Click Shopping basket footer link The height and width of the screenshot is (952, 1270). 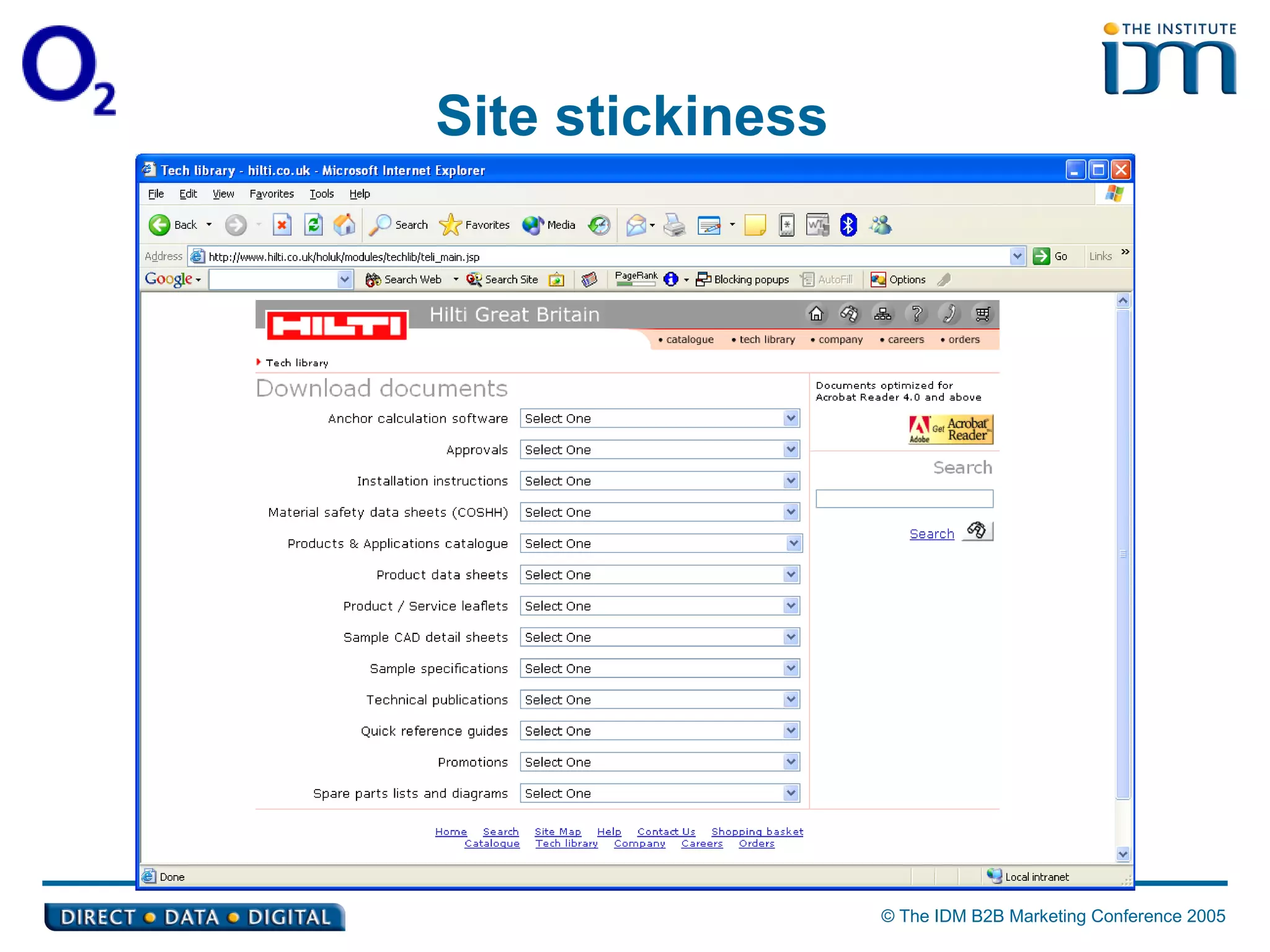tap(757, 831)
